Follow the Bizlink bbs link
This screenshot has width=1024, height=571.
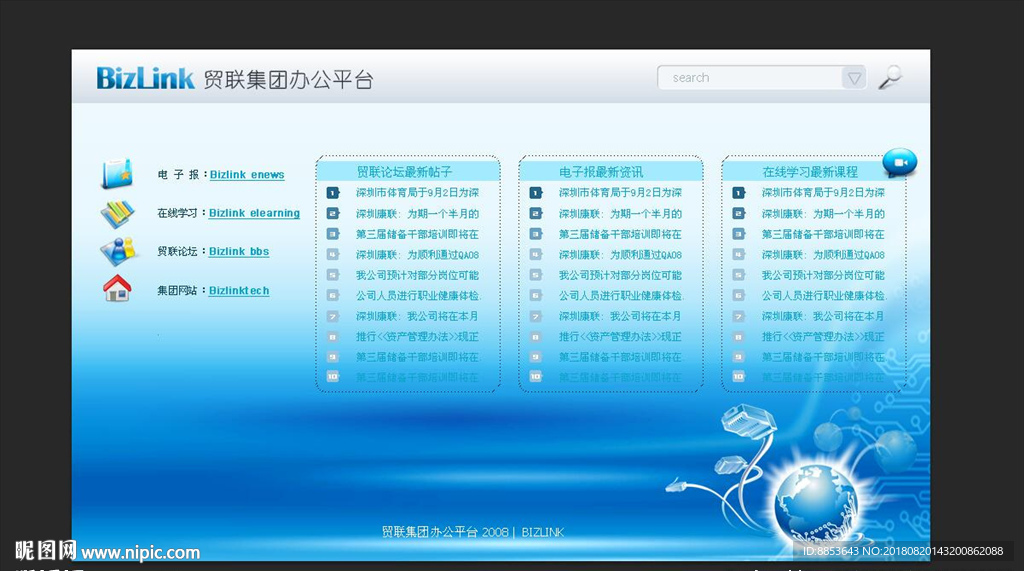[x=239, y=252]
